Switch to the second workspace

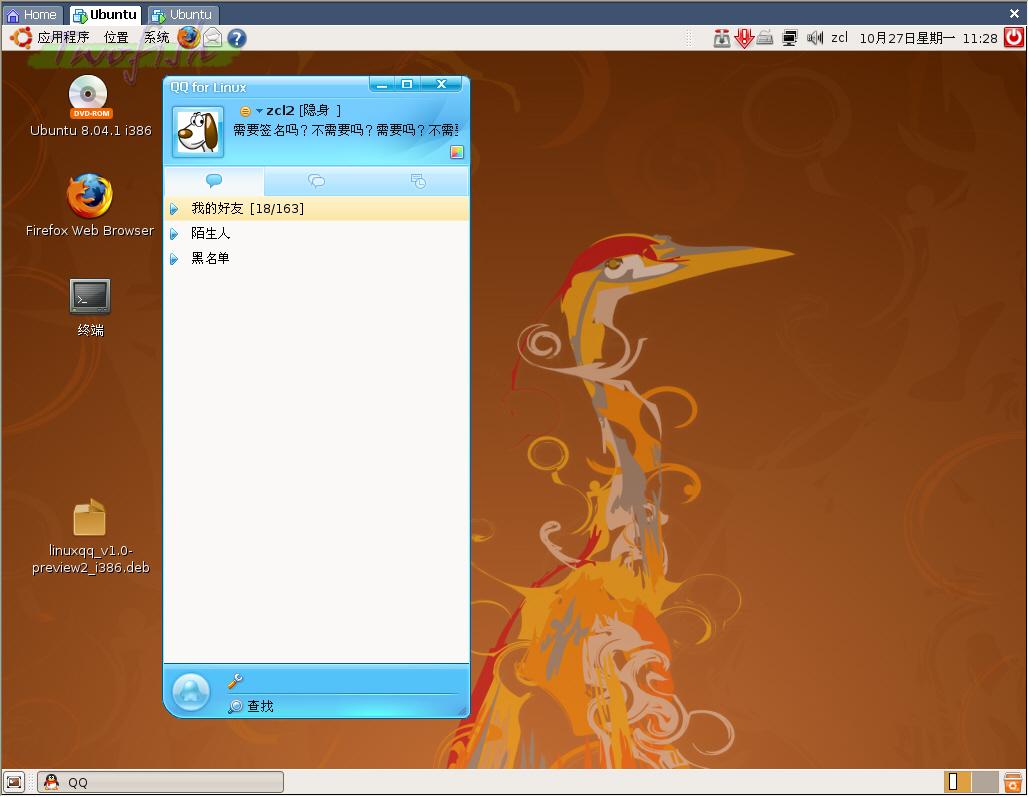click(985, 782)
